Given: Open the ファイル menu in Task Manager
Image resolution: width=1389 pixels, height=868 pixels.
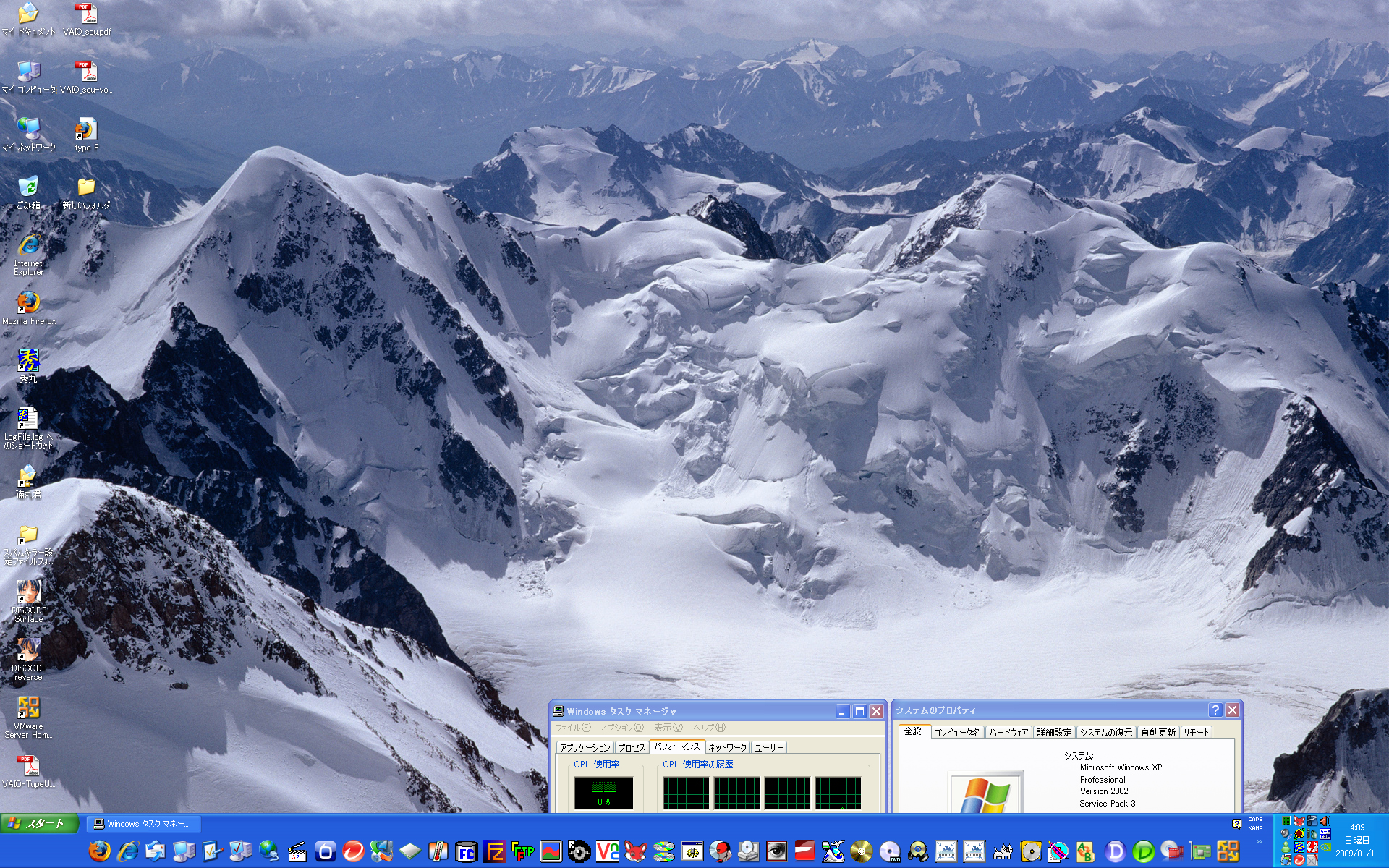Looking at the screenshot, I should click(572, 728).
